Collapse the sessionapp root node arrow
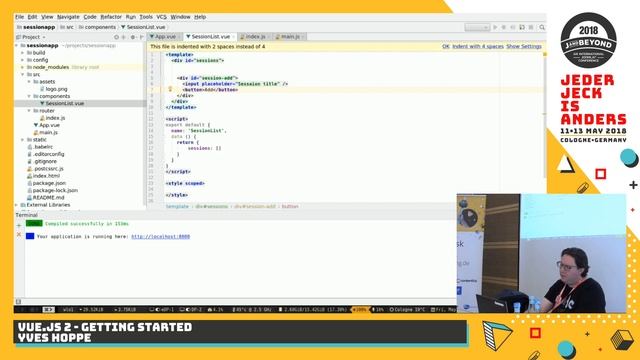 [17, 46]
